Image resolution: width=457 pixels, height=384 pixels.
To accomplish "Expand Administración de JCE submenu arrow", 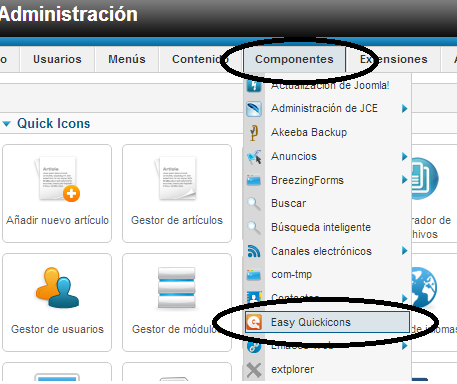I will click(x=404, y=108).
